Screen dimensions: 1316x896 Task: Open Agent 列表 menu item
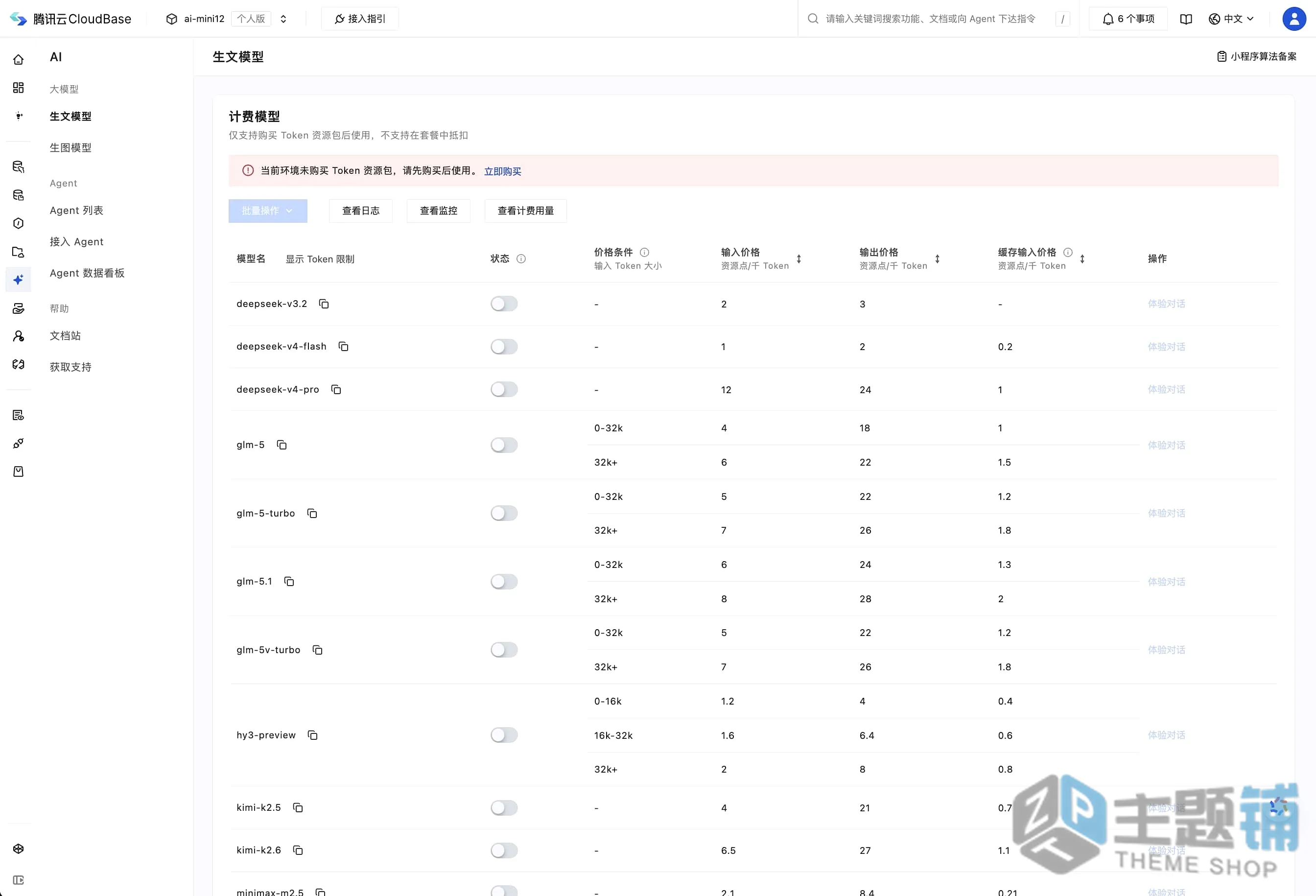point(76,211)
